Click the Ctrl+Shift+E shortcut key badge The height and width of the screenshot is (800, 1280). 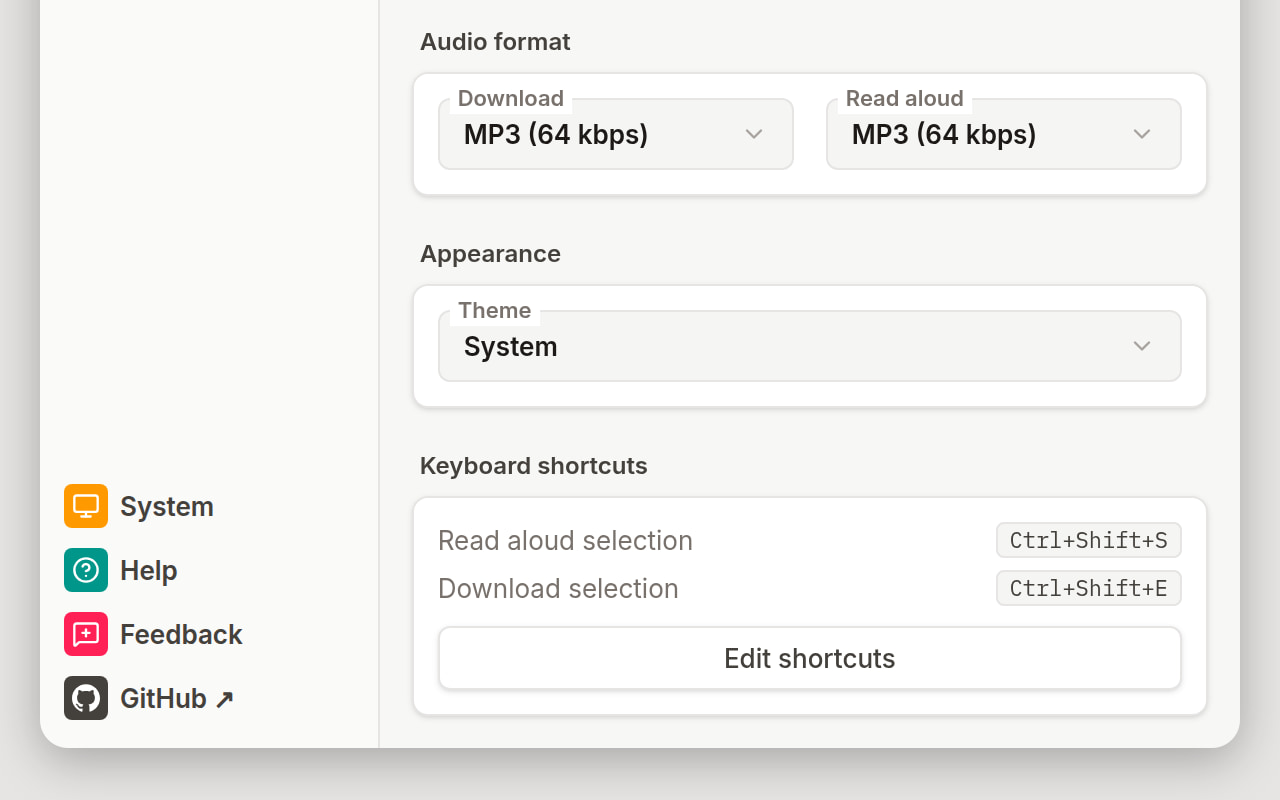pos(1089,588)
